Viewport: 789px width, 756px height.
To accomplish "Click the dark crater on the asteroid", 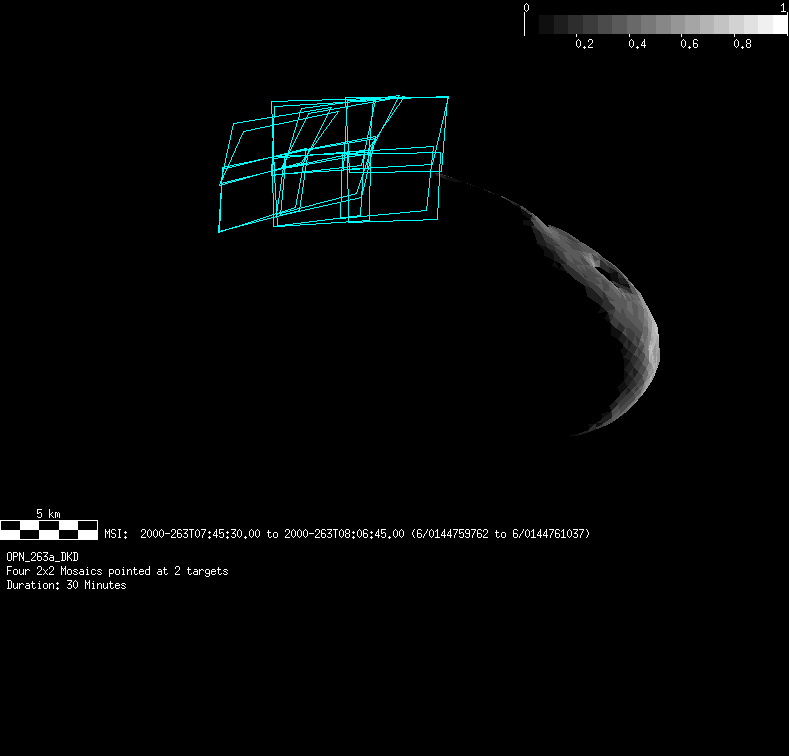I will click(606, 267).
